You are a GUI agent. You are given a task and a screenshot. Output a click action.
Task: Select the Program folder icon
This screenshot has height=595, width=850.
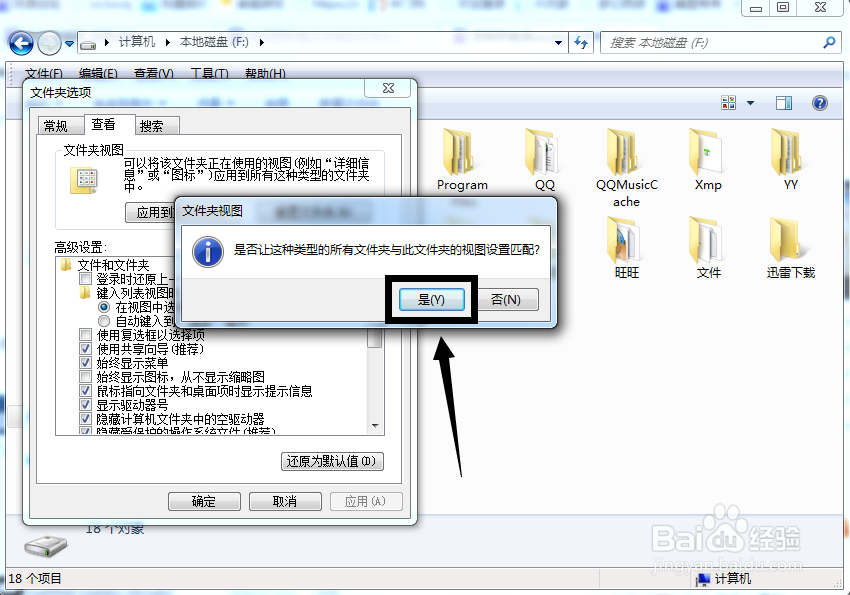458,152
